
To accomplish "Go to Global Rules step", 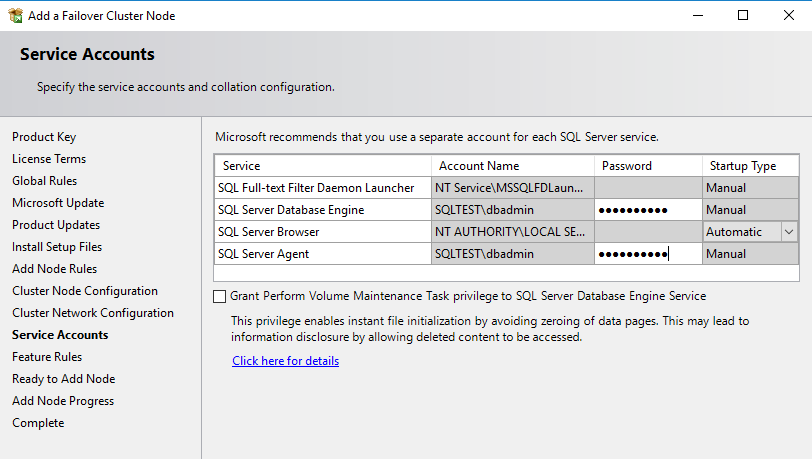I will pyautogui.click(x=45, y=181).
